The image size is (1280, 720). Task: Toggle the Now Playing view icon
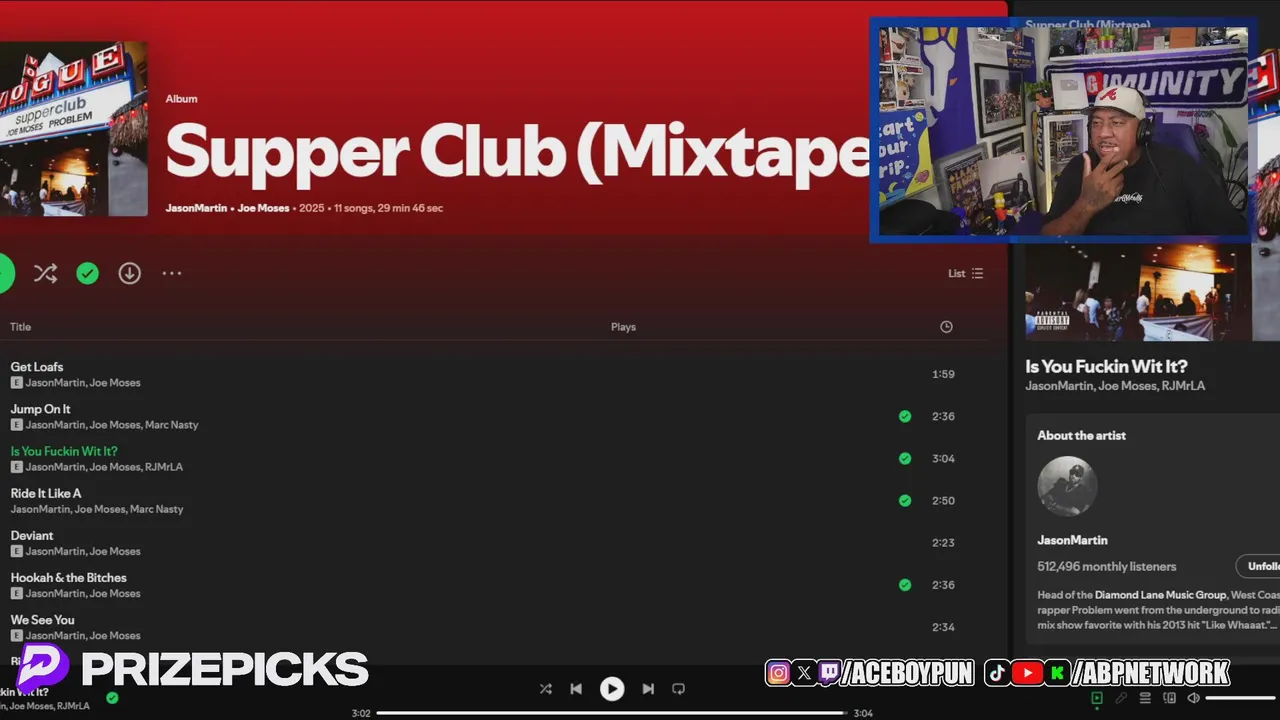point(1097,698)
